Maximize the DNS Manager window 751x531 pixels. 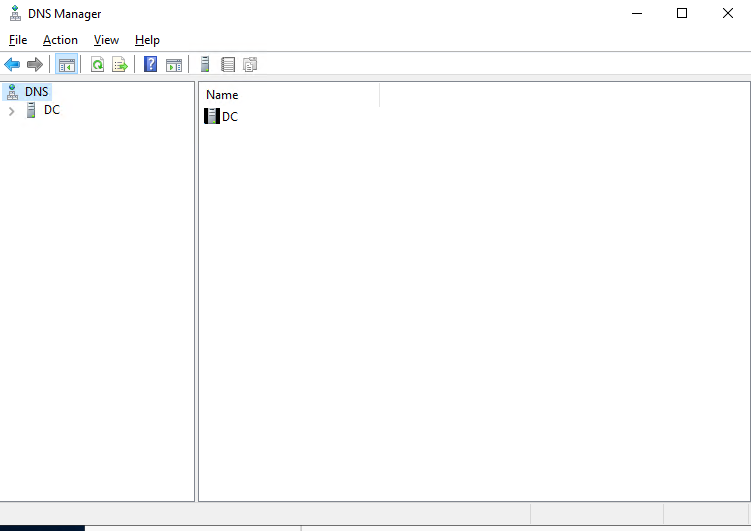tap(682, 13)
